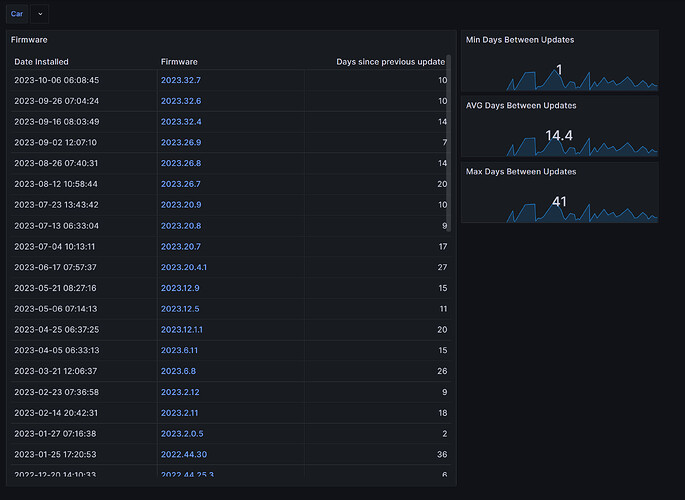685x500 pixels.
Task: Open firmware link 2023.2.12
Action: (x=180, y=392)
